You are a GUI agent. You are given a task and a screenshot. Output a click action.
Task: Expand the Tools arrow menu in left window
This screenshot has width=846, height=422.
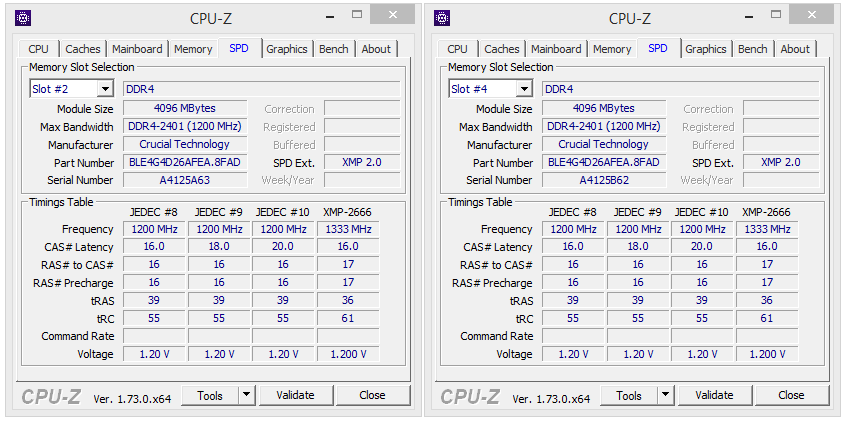(247, 395)
